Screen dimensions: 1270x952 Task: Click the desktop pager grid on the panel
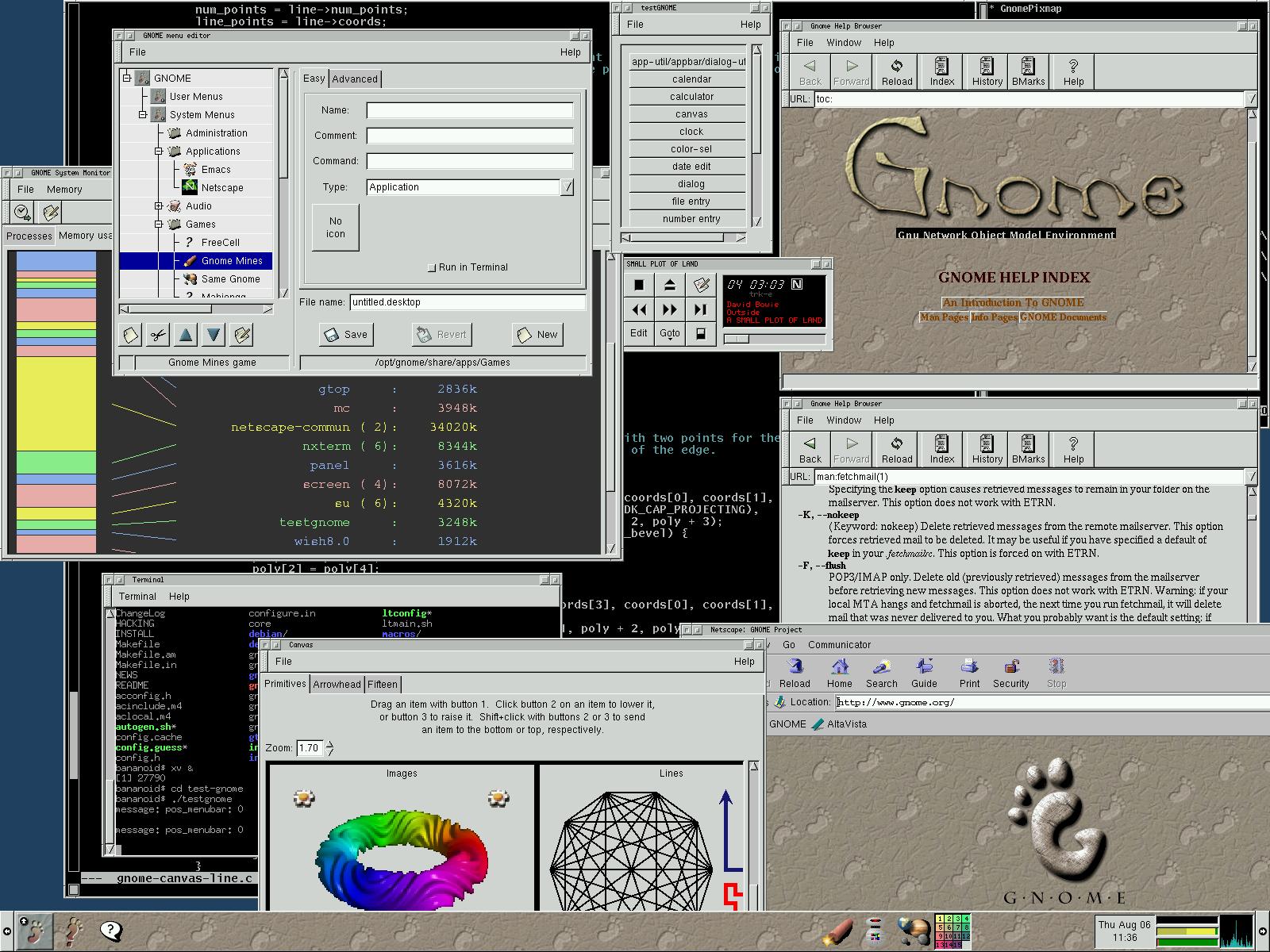click(952, 931)
